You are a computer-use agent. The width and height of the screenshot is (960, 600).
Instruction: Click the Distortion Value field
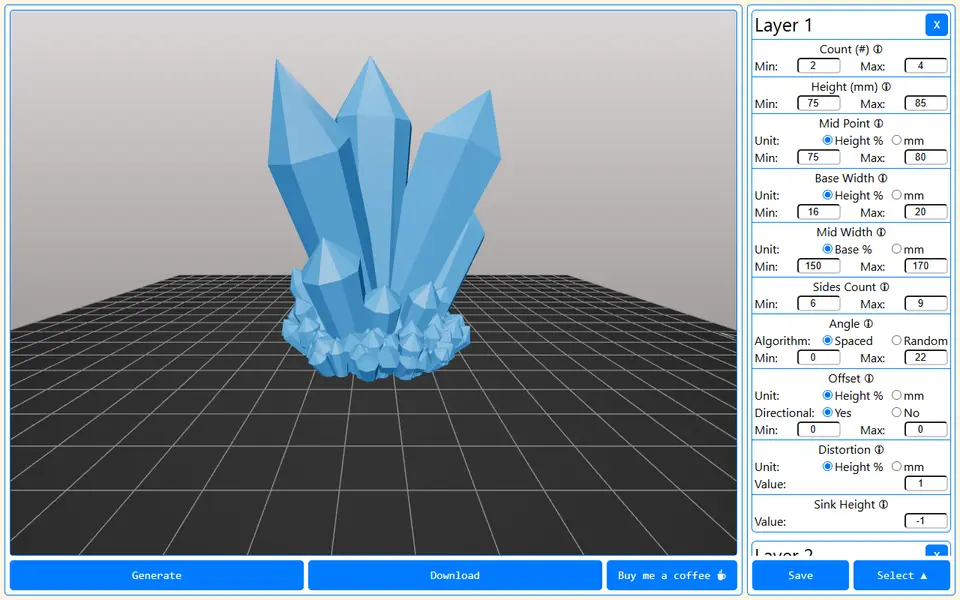926,484
